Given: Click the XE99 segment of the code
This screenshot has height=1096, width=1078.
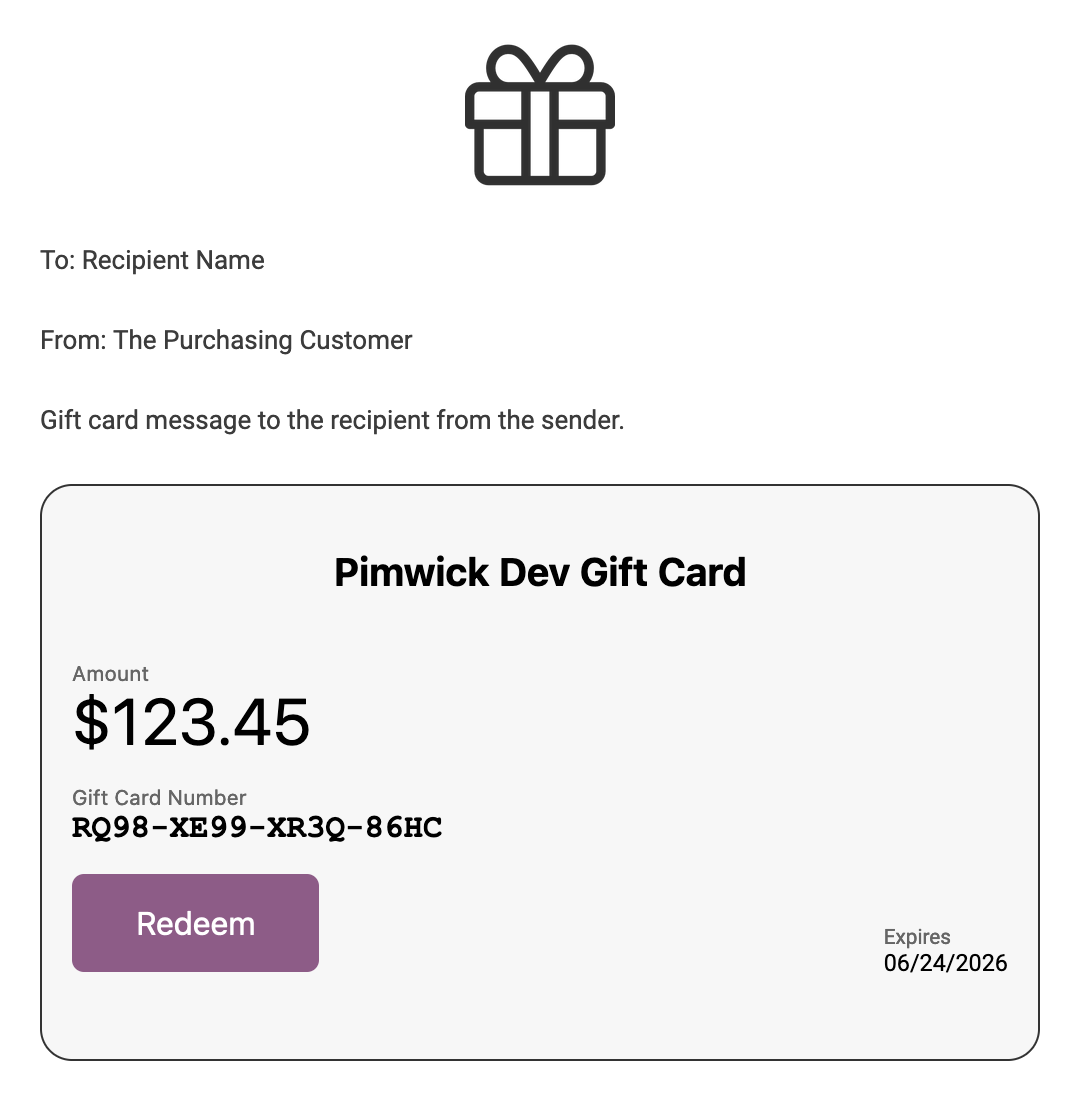Looking at the screenshot, I should [x=203, y=828].
